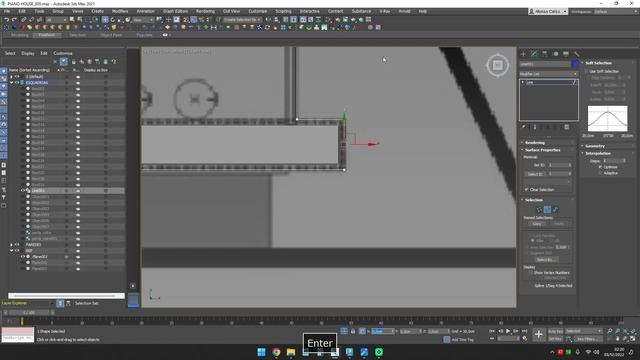Collapse the Interpolation rollout
This screenshot has width=640, height=360.
tap(598, 153)
